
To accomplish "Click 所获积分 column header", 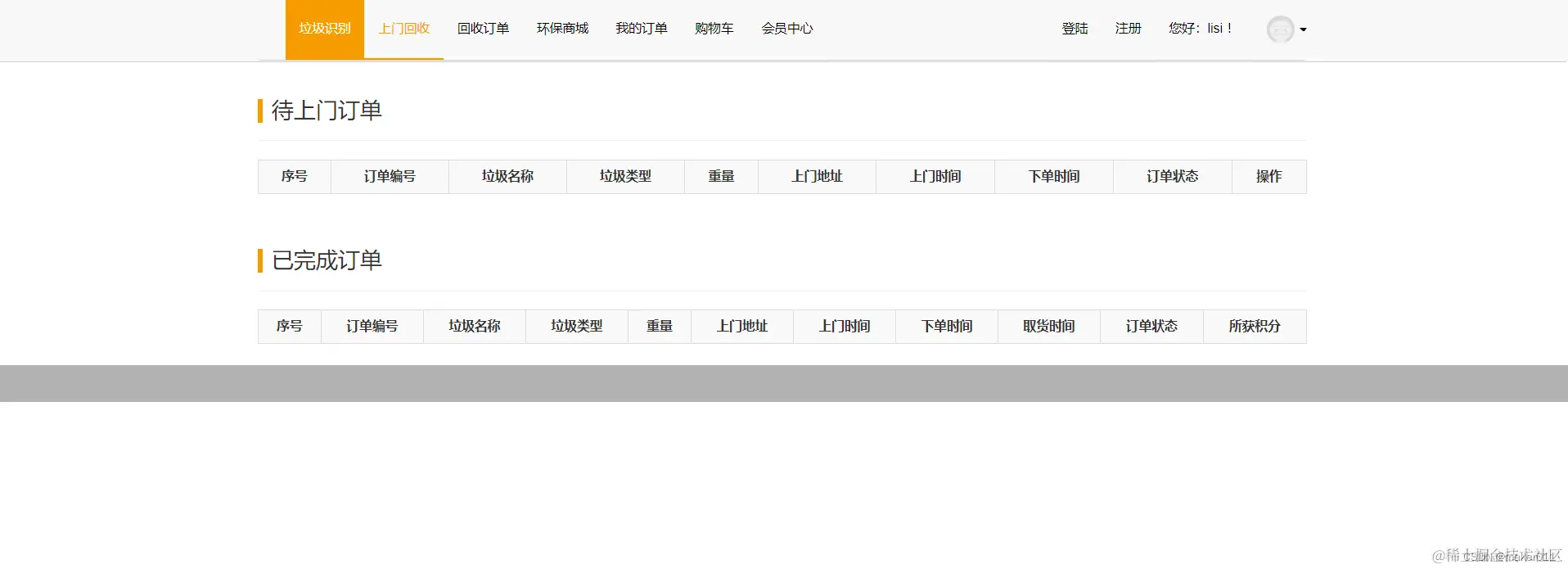I will point(1255,327).
